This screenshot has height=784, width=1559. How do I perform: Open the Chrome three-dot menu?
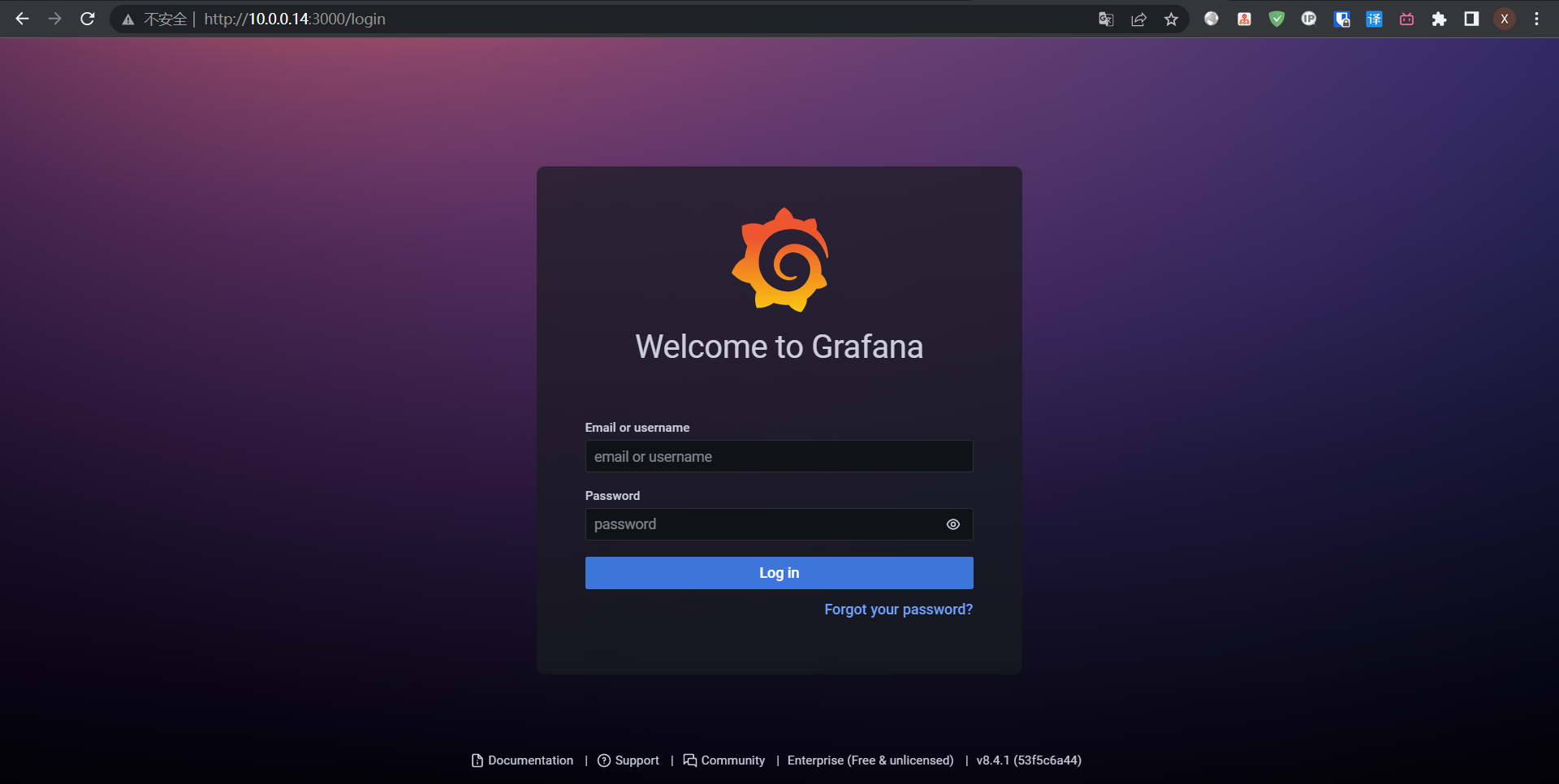coord(1536,19)
